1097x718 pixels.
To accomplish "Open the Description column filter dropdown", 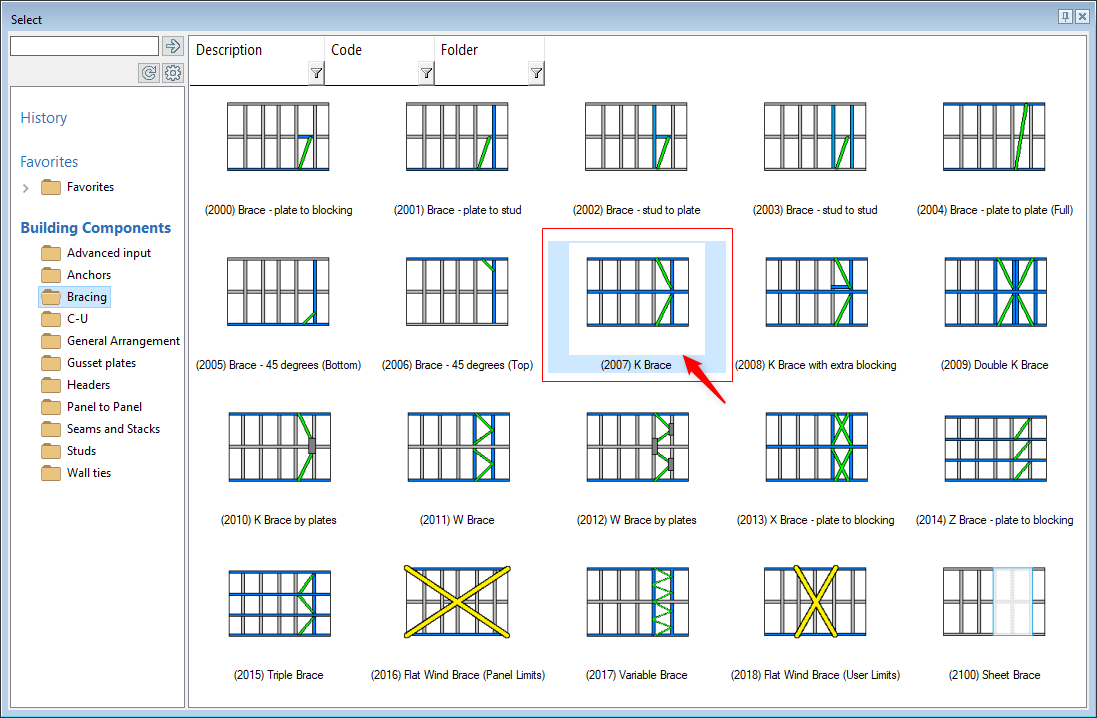I will (x=316, y=73).
